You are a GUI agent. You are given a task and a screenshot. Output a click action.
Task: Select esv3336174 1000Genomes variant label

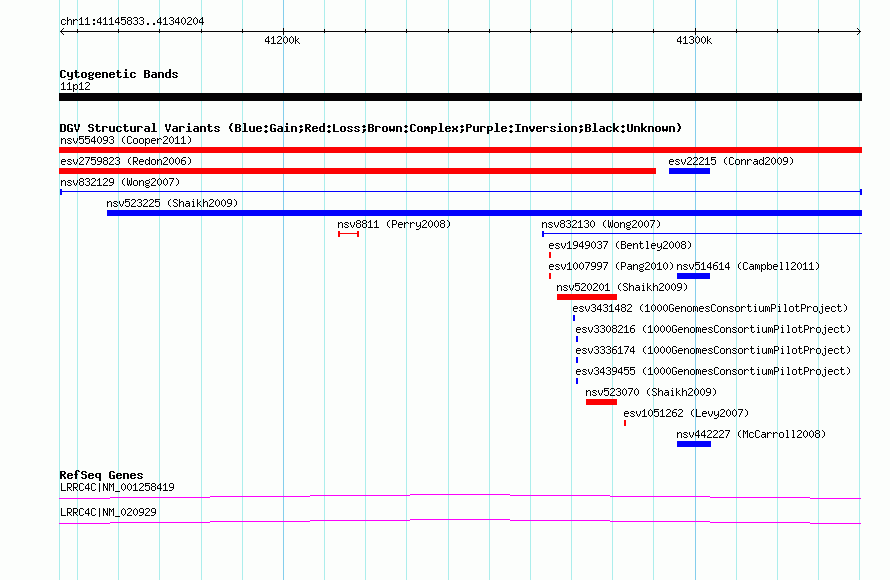713,350
